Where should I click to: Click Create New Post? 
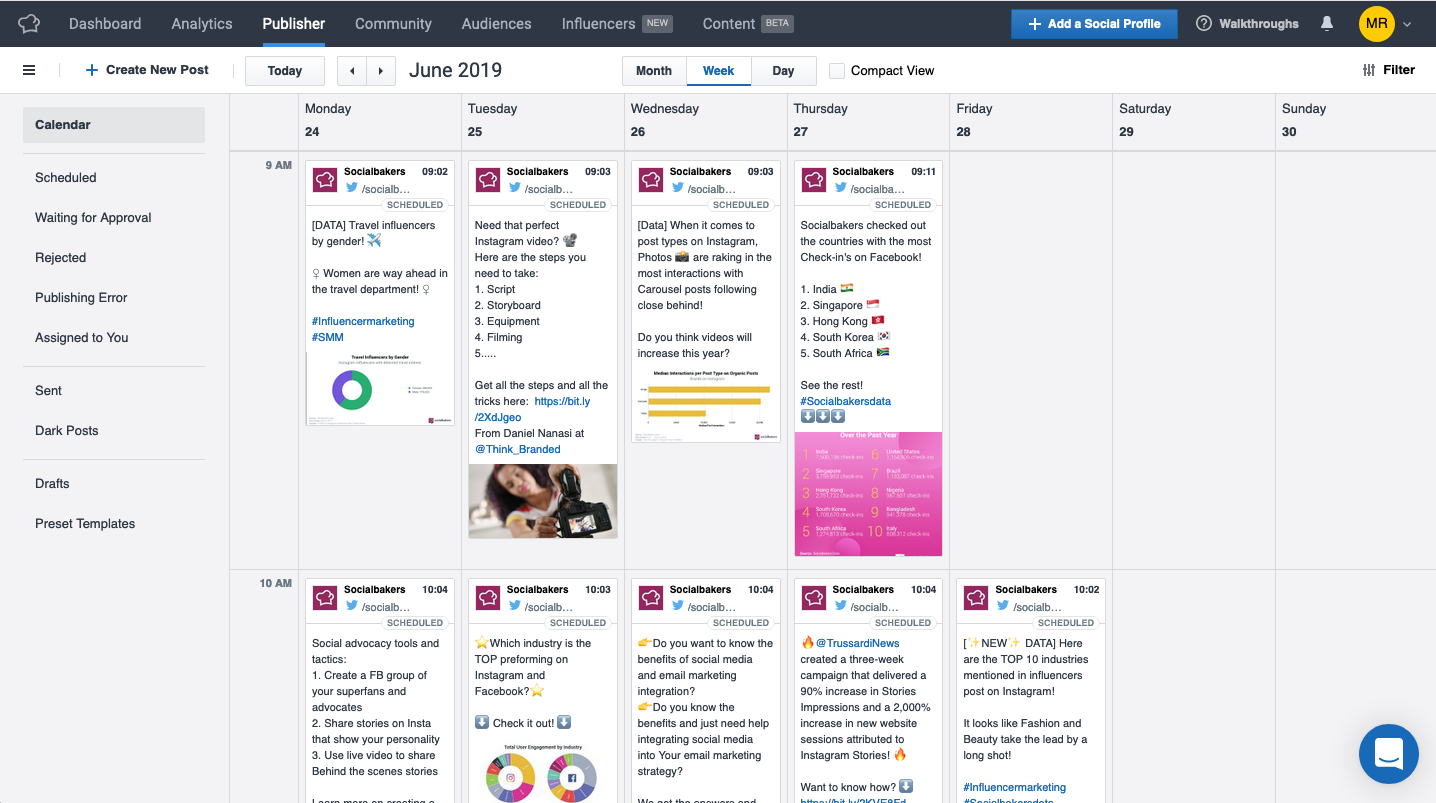pyautogui.click(x=147, y=70)
